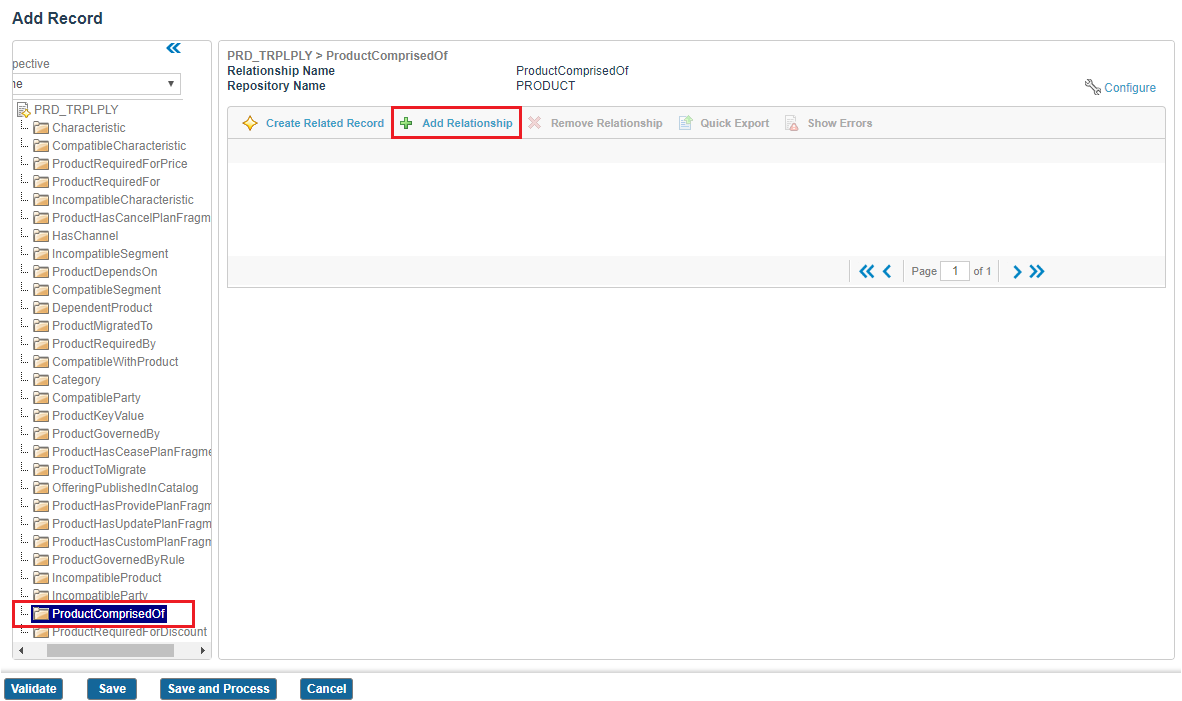Click the ProductKeyValue folder icon
Image resolution: width=1182 pixels, height=701 pixels.
41,416
